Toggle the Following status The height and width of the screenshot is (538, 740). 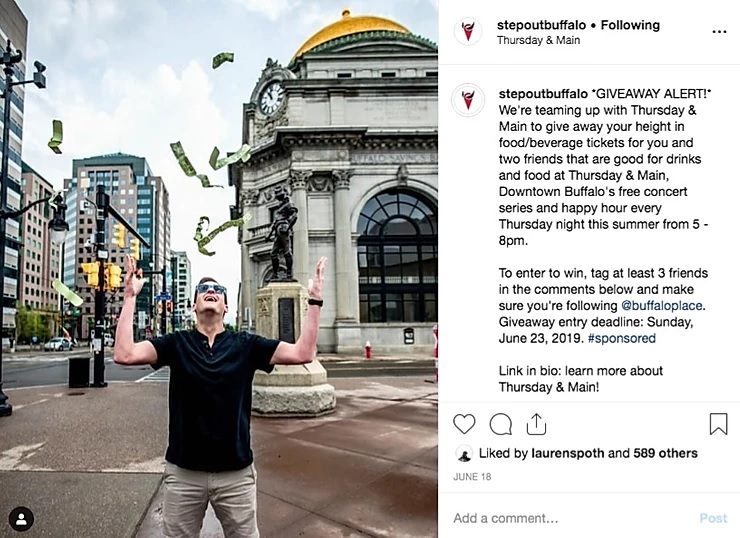[630, 25]
